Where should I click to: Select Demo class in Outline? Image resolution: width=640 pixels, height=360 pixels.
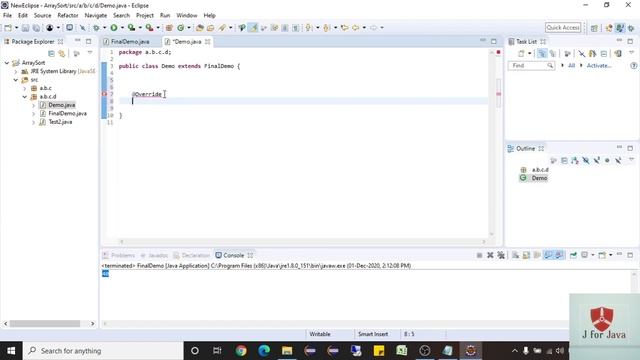[539, 178]
